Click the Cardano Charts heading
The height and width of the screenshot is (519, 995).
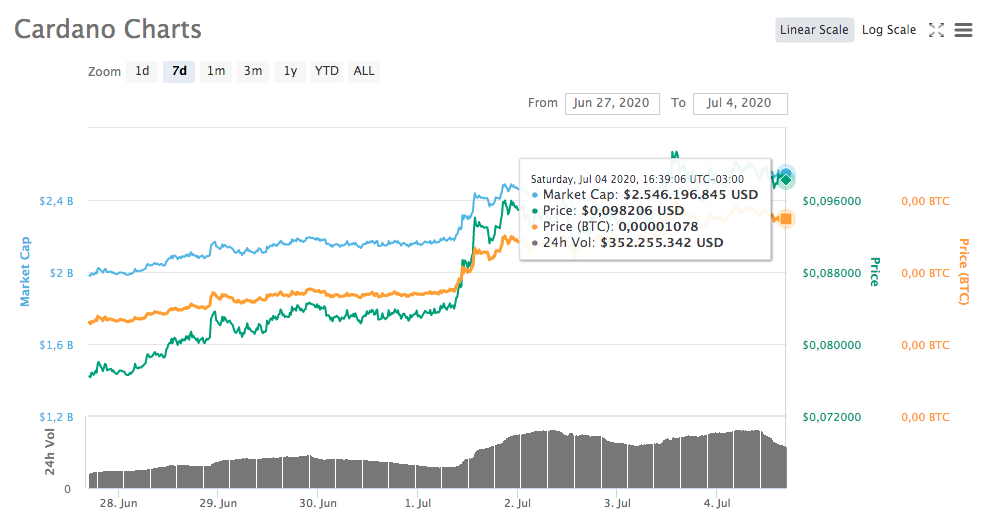pyautogui.click(x=108, y=29)
